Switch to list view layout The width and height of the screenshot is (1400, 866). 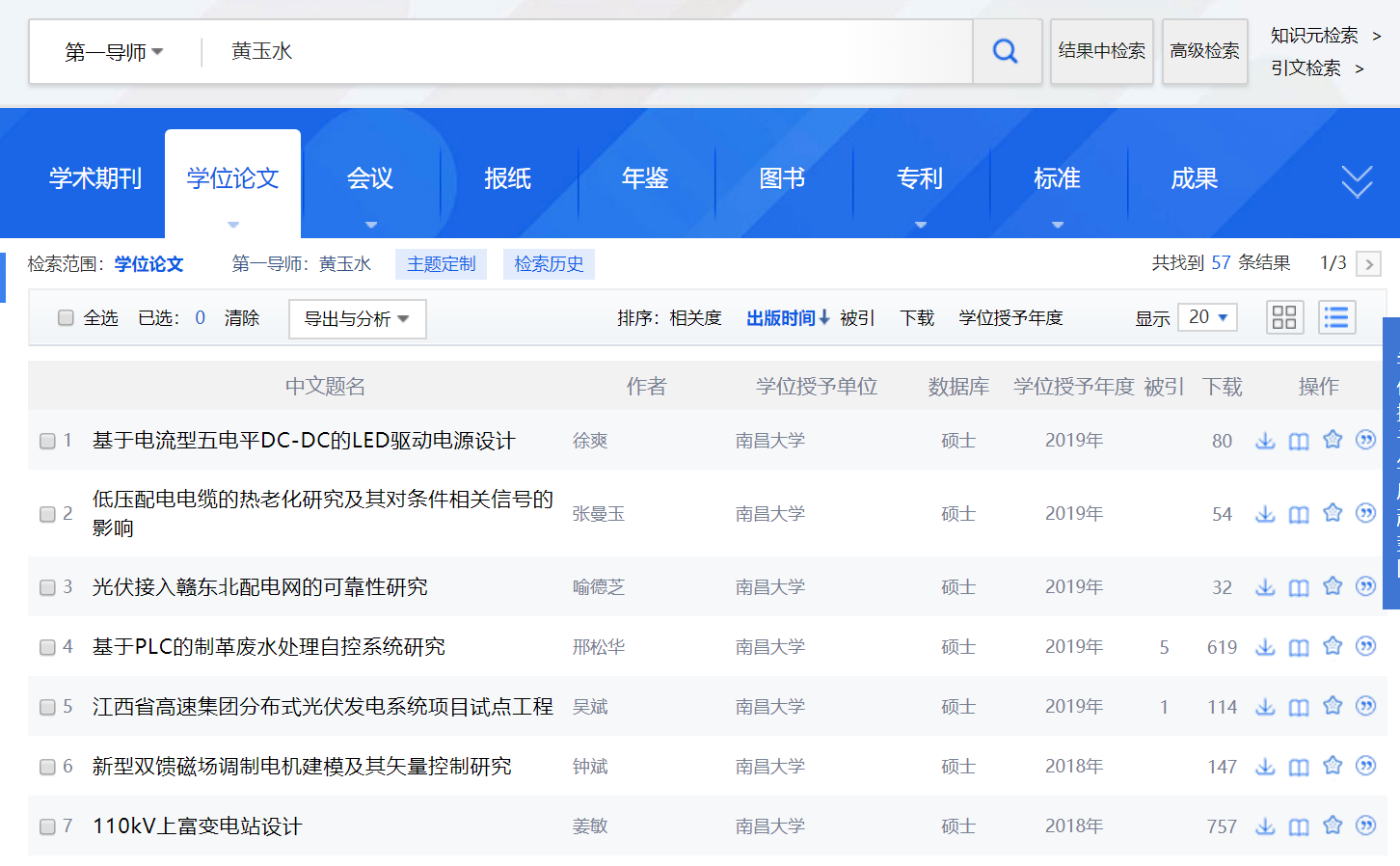point(1336,317)
